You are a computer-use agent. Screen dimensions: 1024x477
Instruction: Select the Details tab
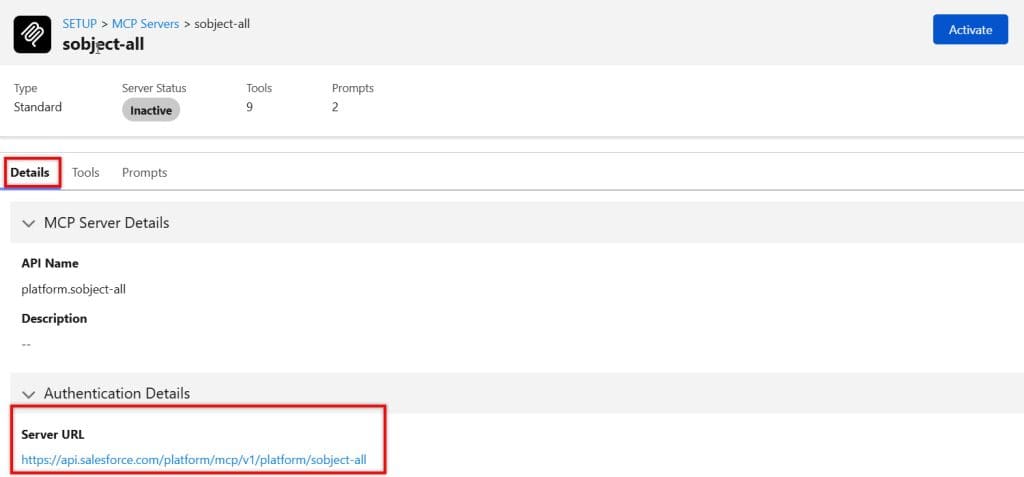click(30, 173)
